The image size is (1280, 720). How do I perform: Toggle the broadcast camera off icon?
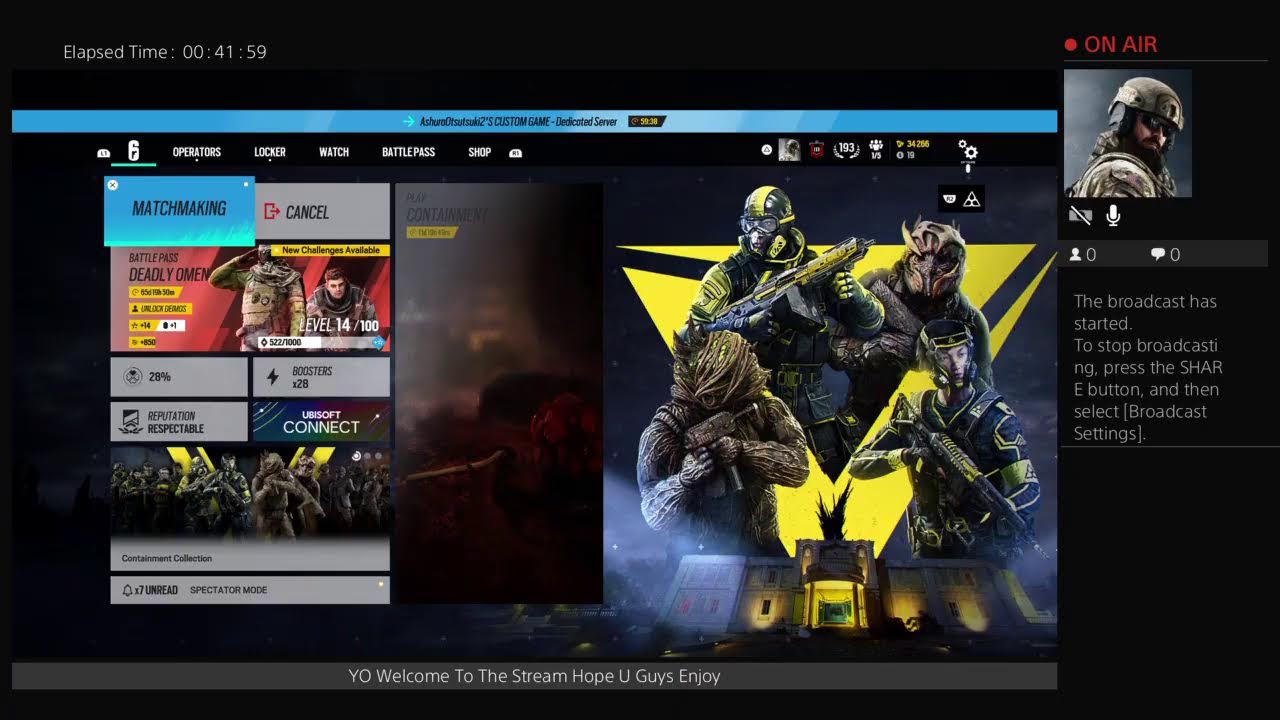[x=1080, y=215]
